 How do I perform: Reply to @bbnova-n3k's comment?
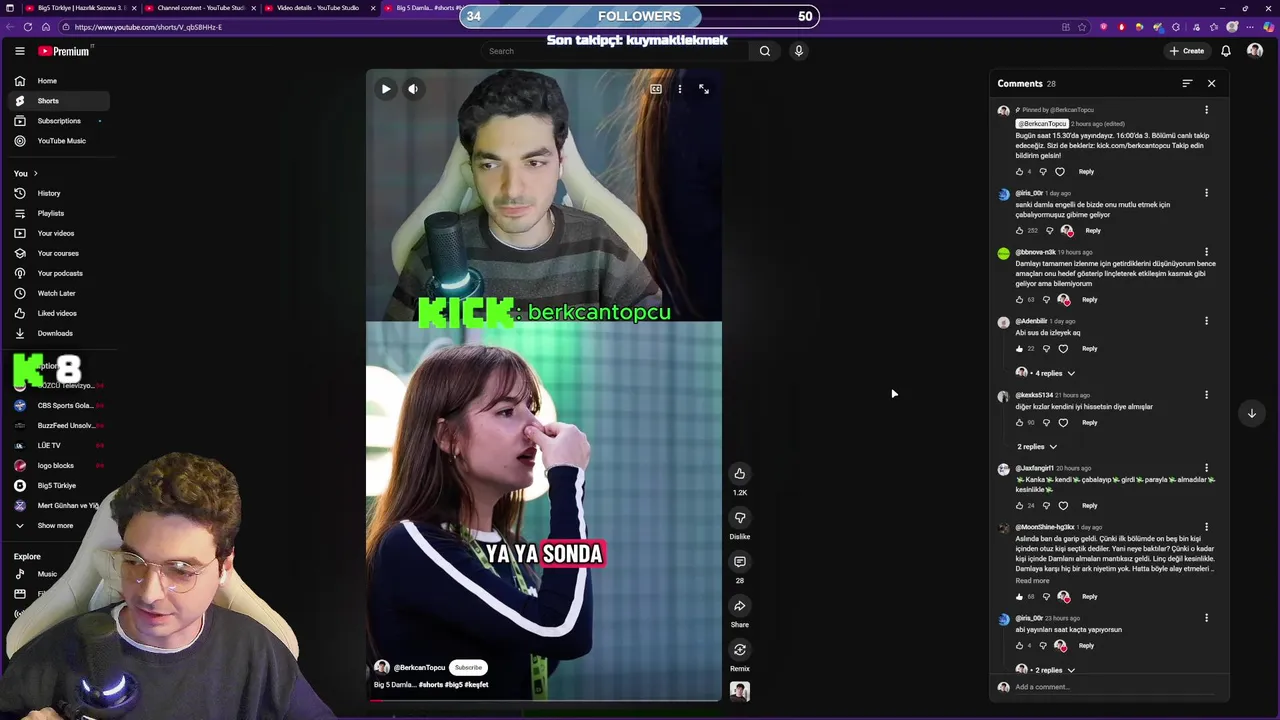coord(1090,300)
